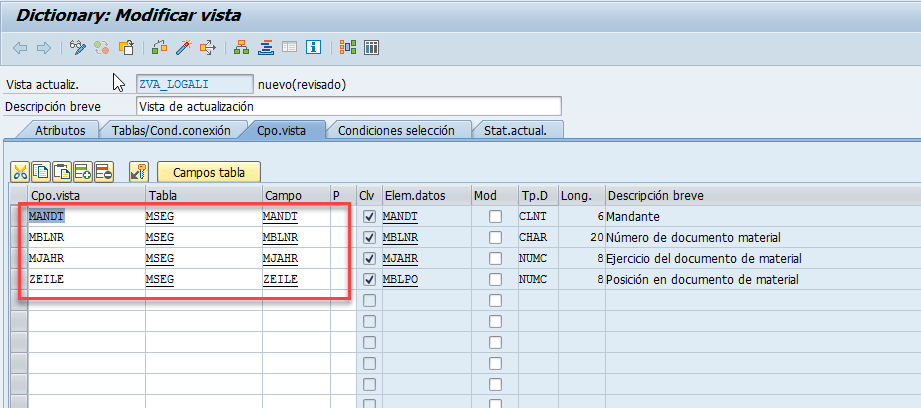
Task: Click the text Número de documento material
Action: pos(694,238)
